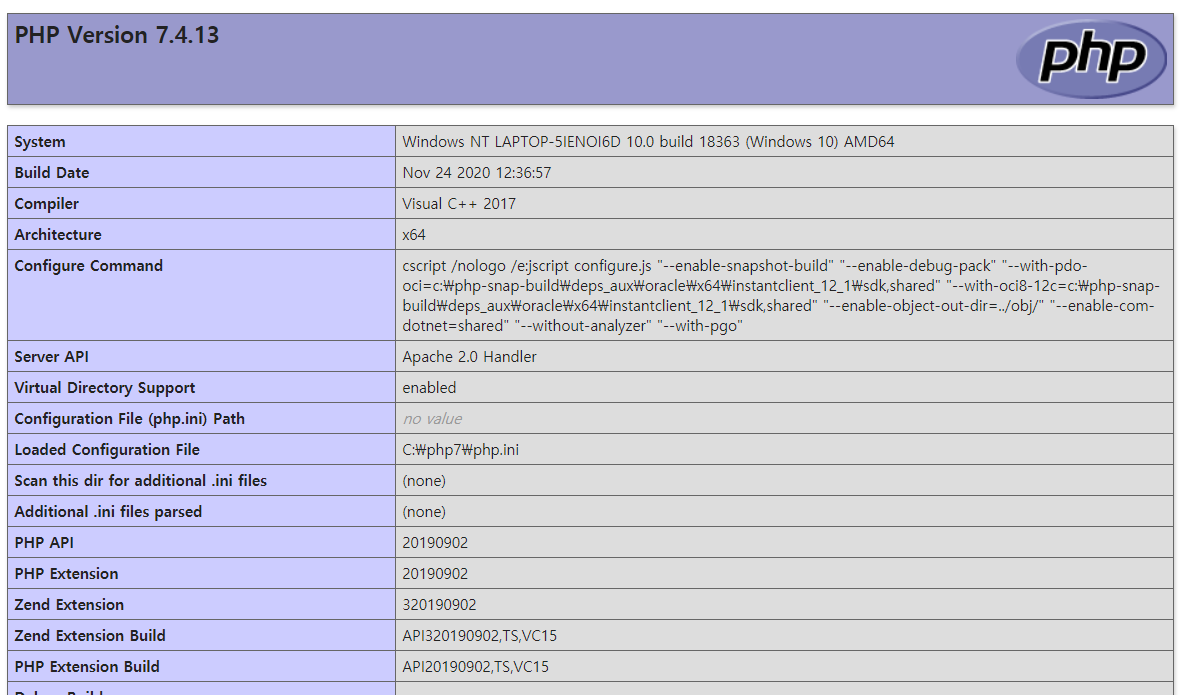Screen dimensions: 1180x695
Task: Click the 'Zend Extension Build' label
Action: pyautogui.click(x=90, y=635)
